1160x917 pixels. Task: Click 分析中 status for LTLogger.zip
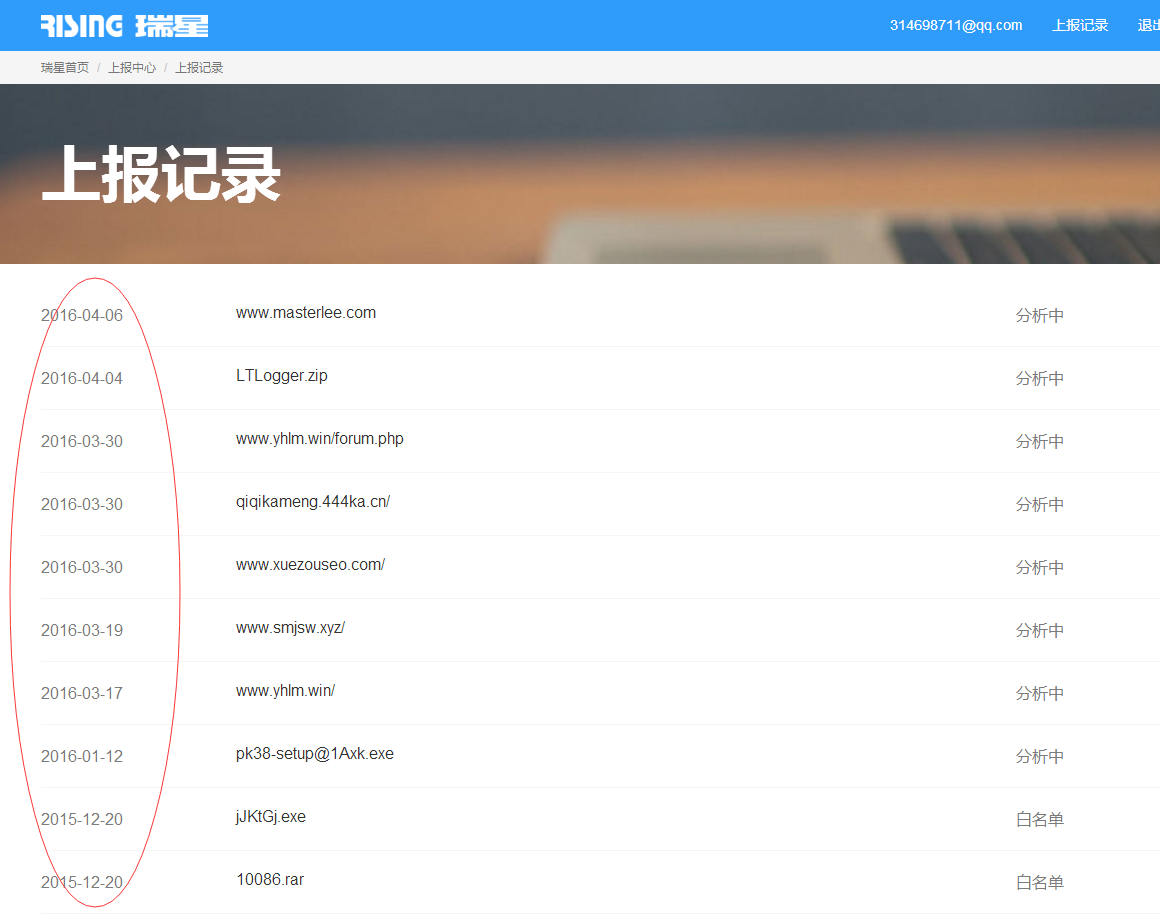(1039, 379)
